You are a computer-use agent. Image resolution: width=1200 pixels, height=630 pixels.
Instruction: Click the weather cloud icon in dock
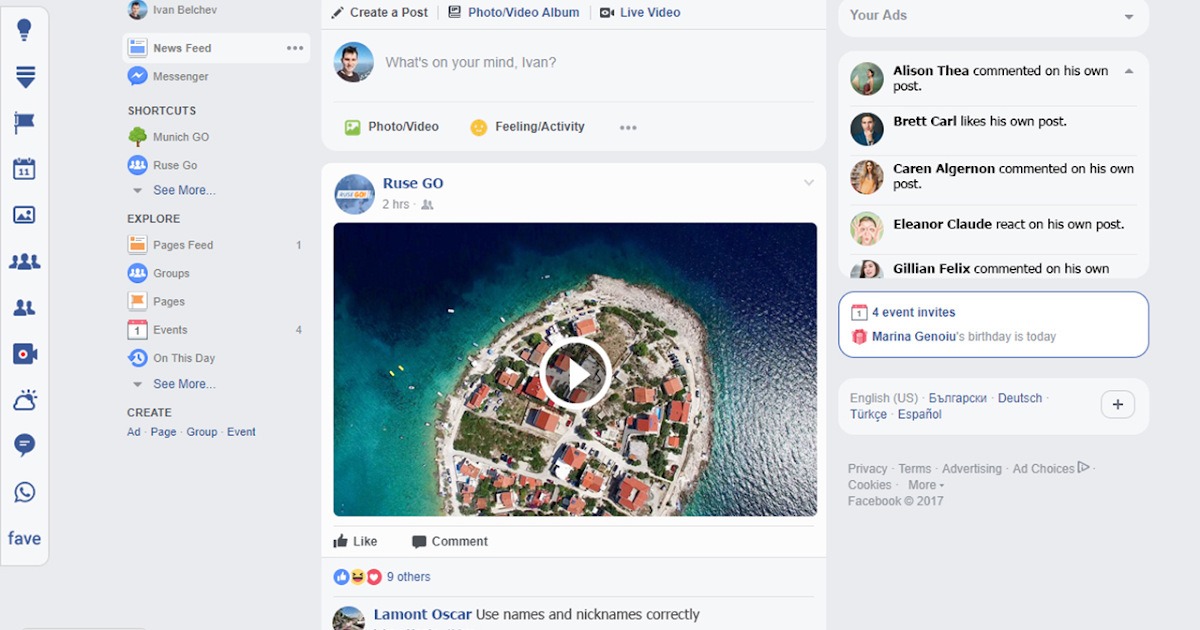25,400
